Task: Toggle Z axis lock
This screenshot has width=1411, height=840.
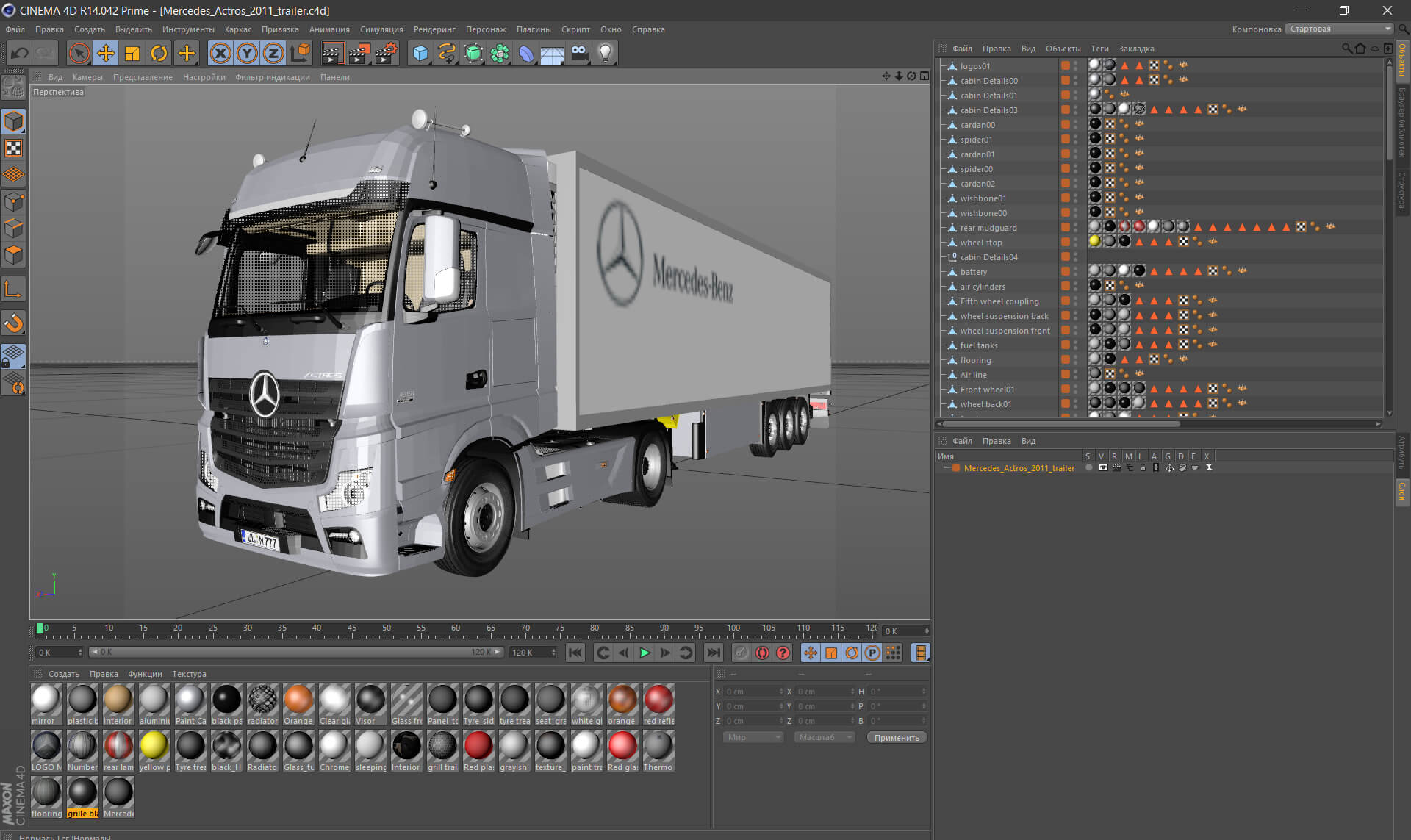Action: pos(273,53)
